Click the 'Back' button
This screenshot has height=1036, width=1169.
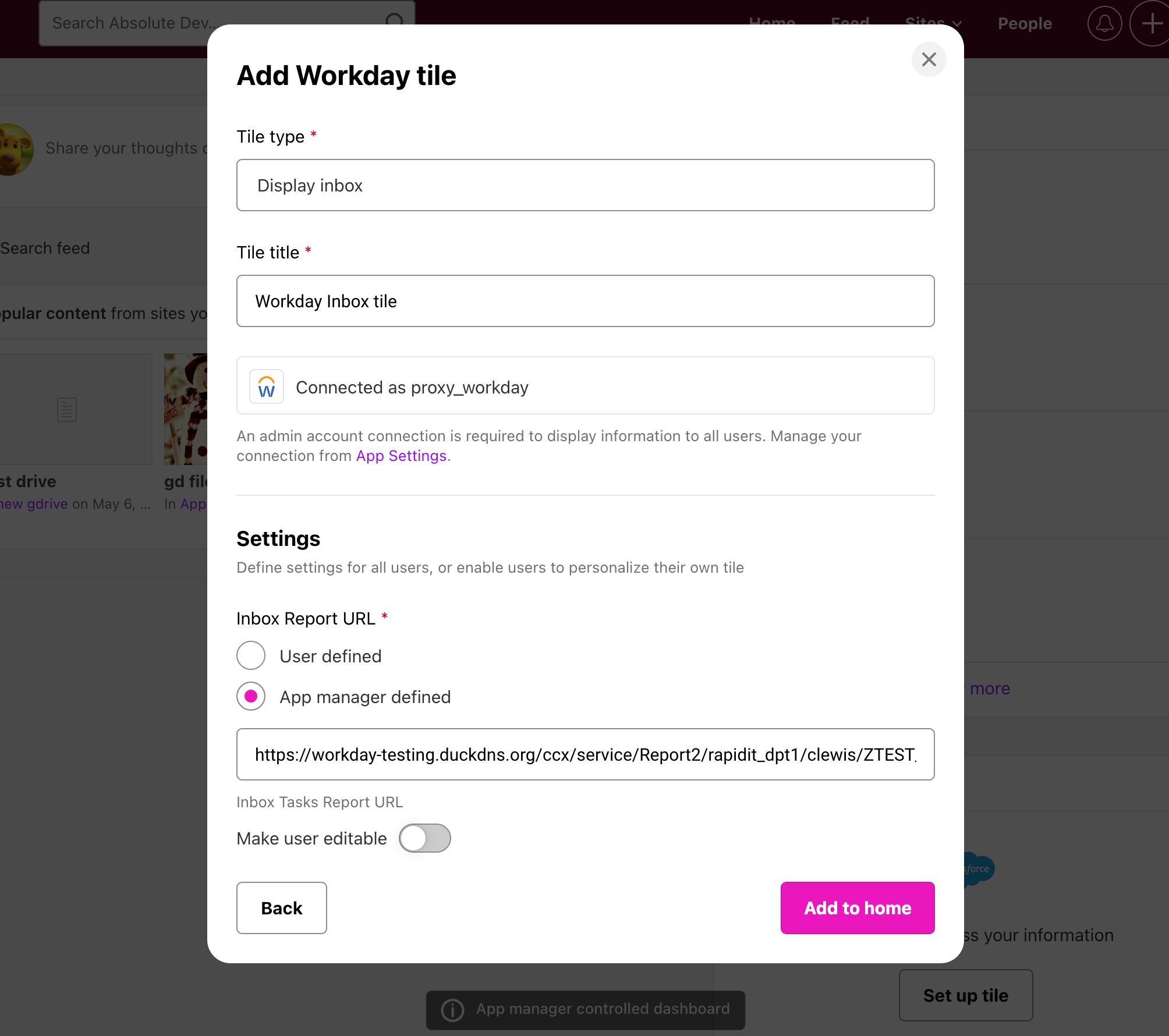coord(281,908)
